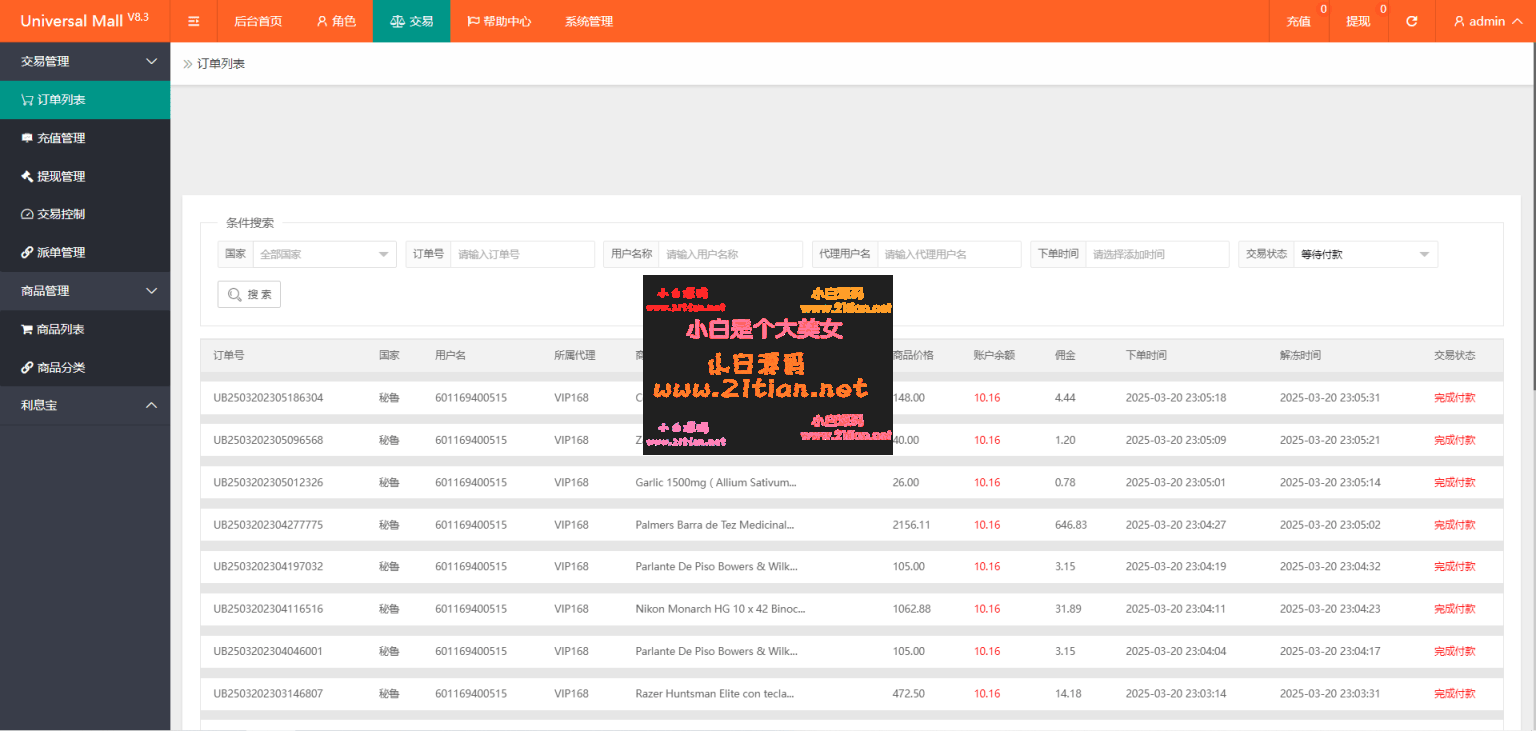Screen dimensions: 1536x731
Task: Click order number UB2503202305012326
Action: point(268,482)
